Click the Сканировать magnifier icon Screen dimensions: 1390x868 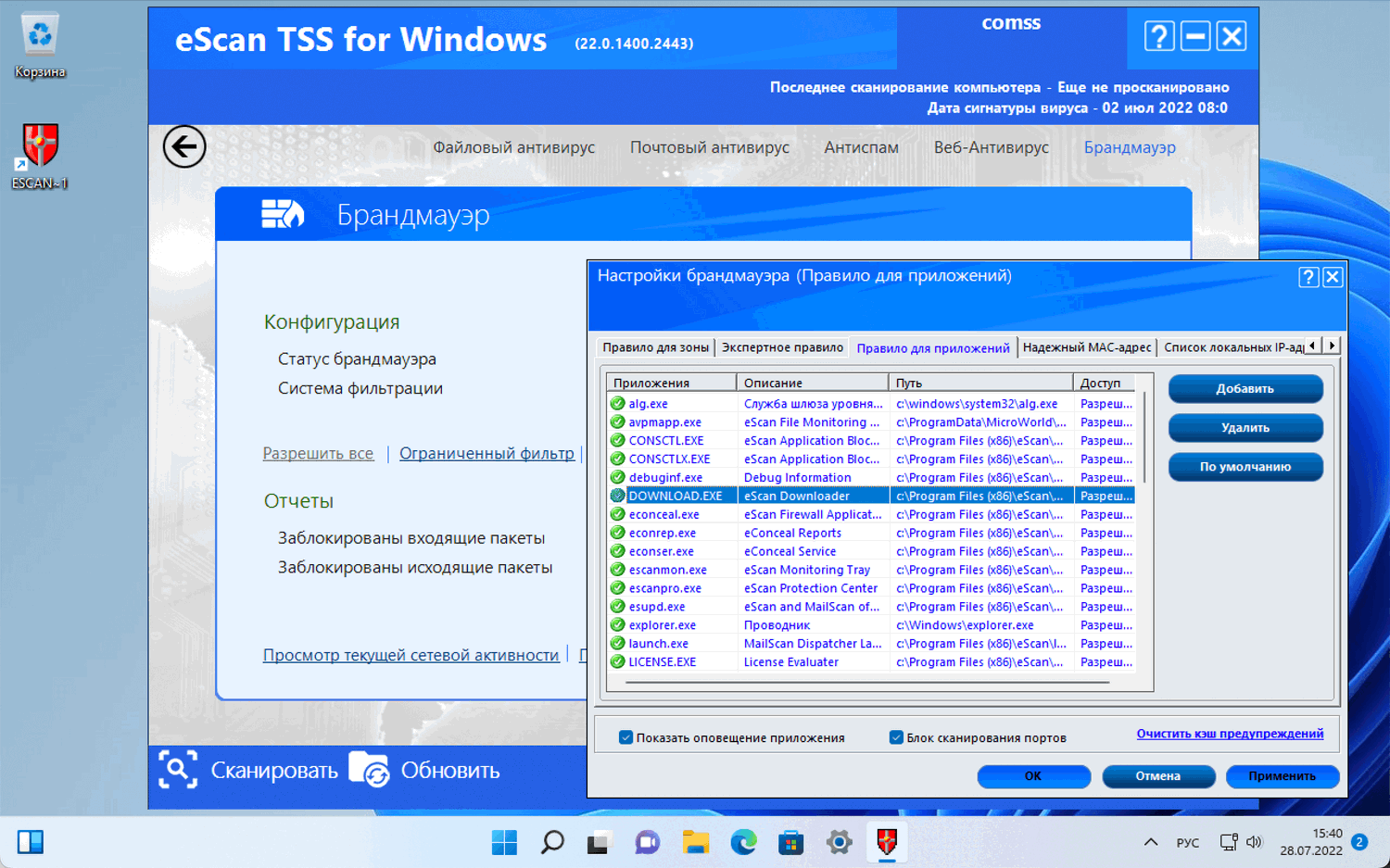(x=178, y=770)
